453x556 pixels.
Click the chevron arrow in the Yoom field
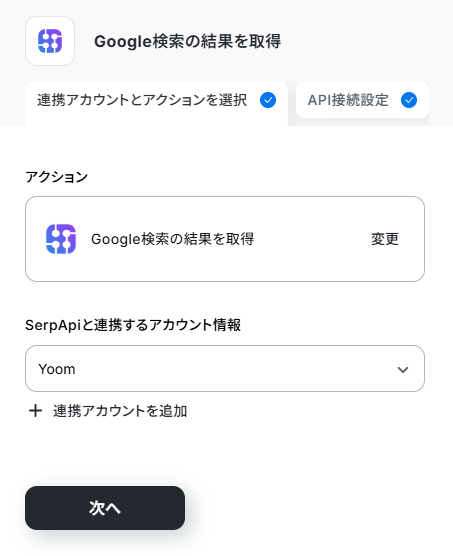(403, 370)
